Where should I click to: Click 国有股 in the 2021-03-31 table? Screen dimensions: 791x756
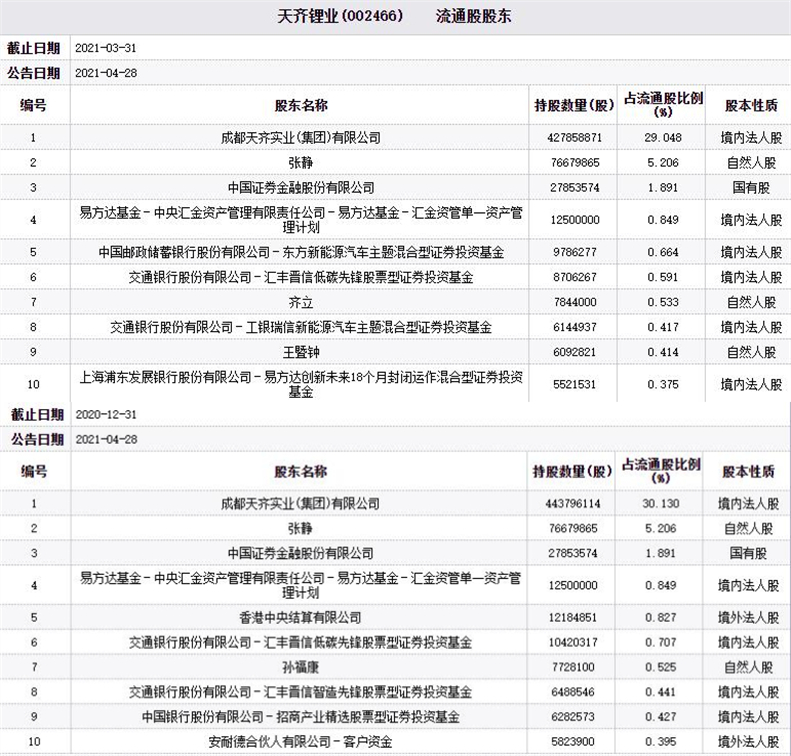[x=751, y=188]
